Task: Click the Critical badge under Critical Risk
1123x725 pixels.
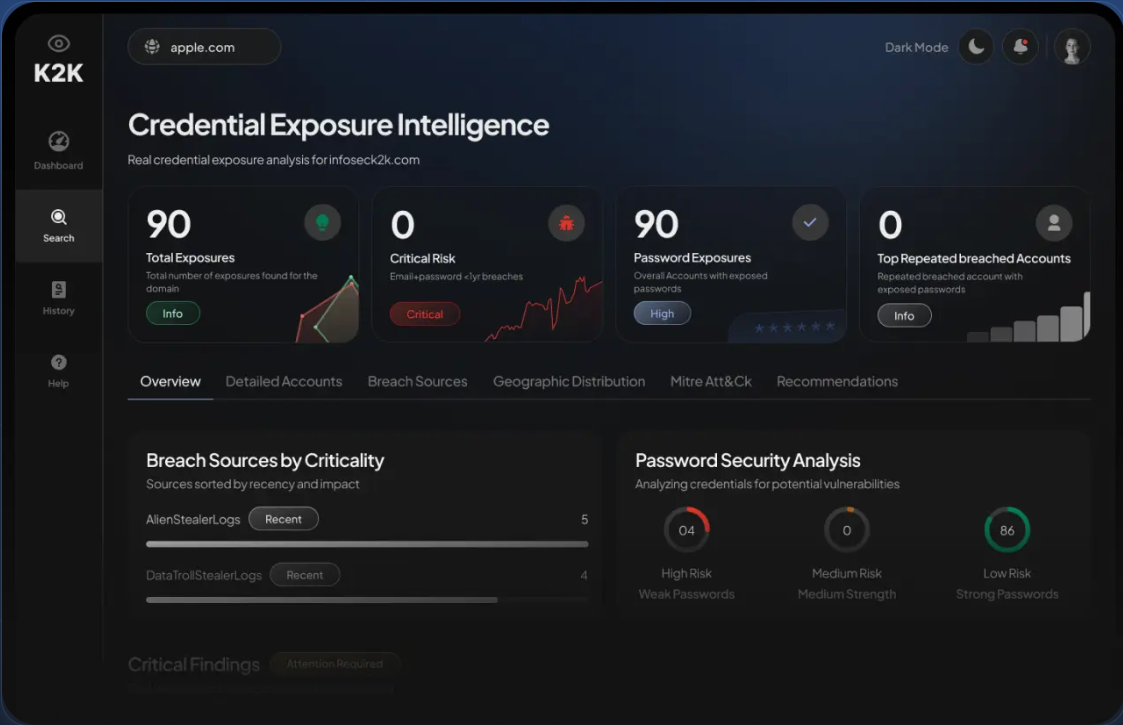Action: 424,313
